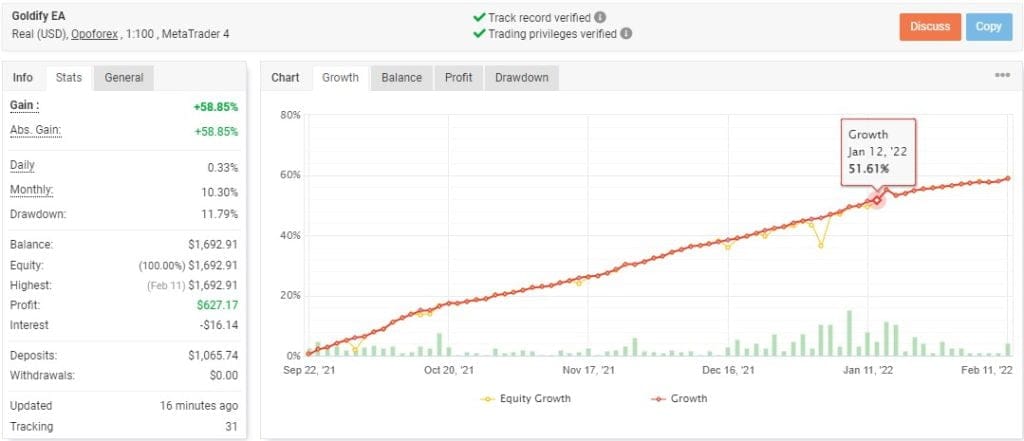Click the green Track record checkmark icon
The width and height of the screenshot is (1024, 441).
[479, 17]
